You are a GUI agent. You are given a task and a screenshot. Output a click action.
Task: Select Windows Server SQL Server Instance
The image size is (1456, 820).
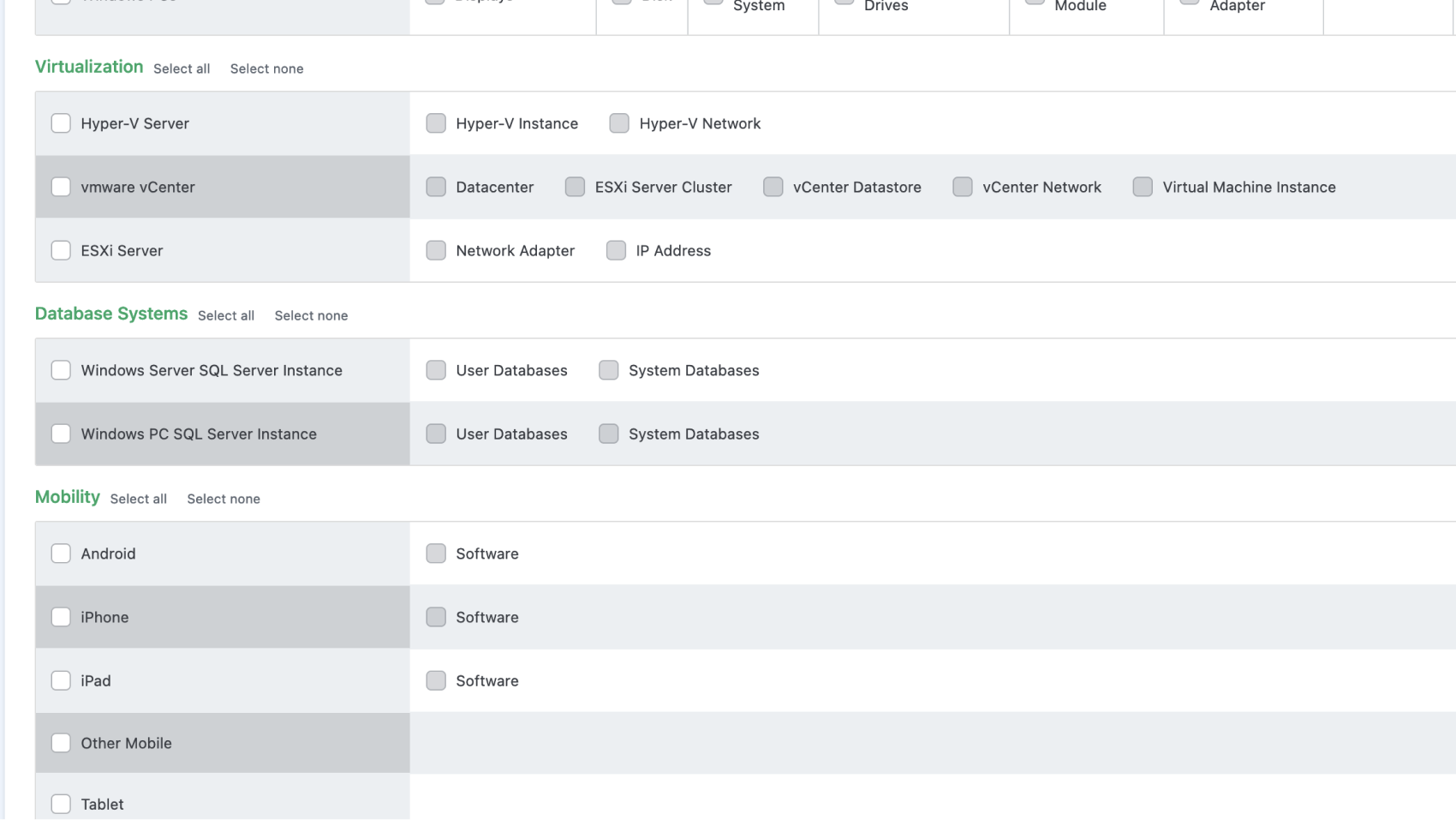[x=61, y=370]
